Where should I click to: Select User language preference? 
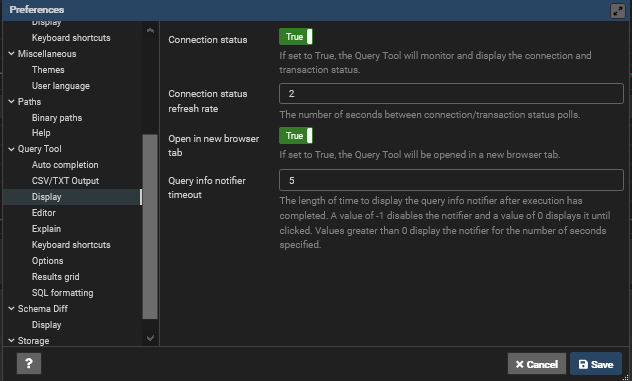[x=61, y=86]
